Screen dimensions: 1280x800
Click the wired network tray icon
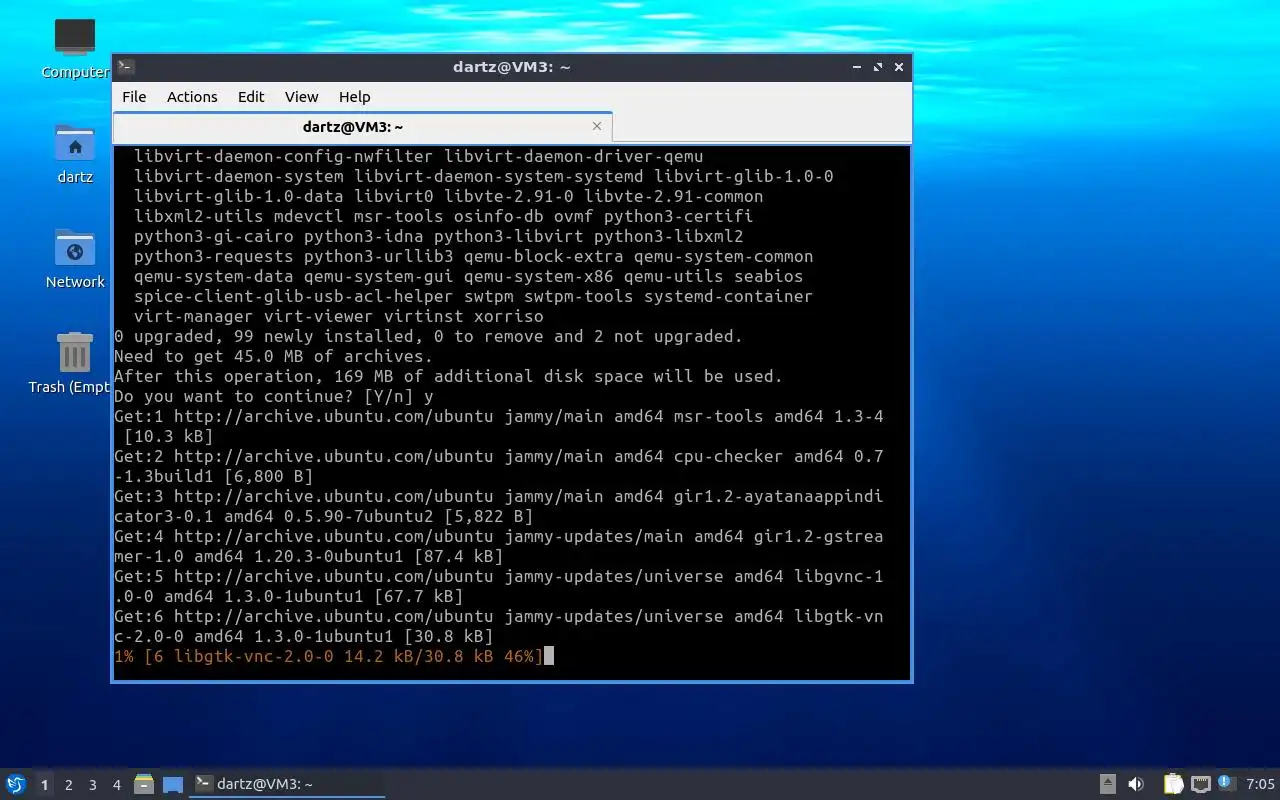pyautogui.click(x=1200, y=784)
